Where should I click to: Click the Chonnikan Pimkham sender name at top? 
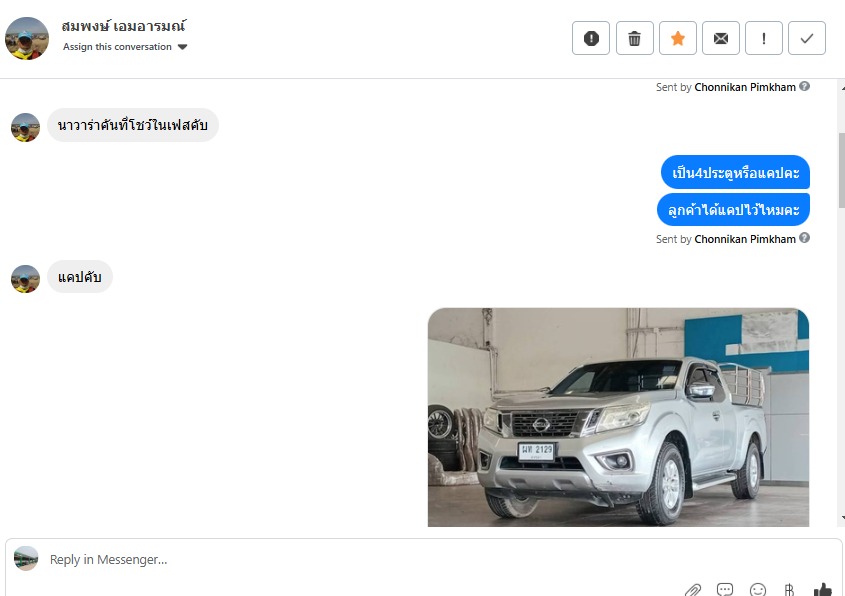(745, 87)
